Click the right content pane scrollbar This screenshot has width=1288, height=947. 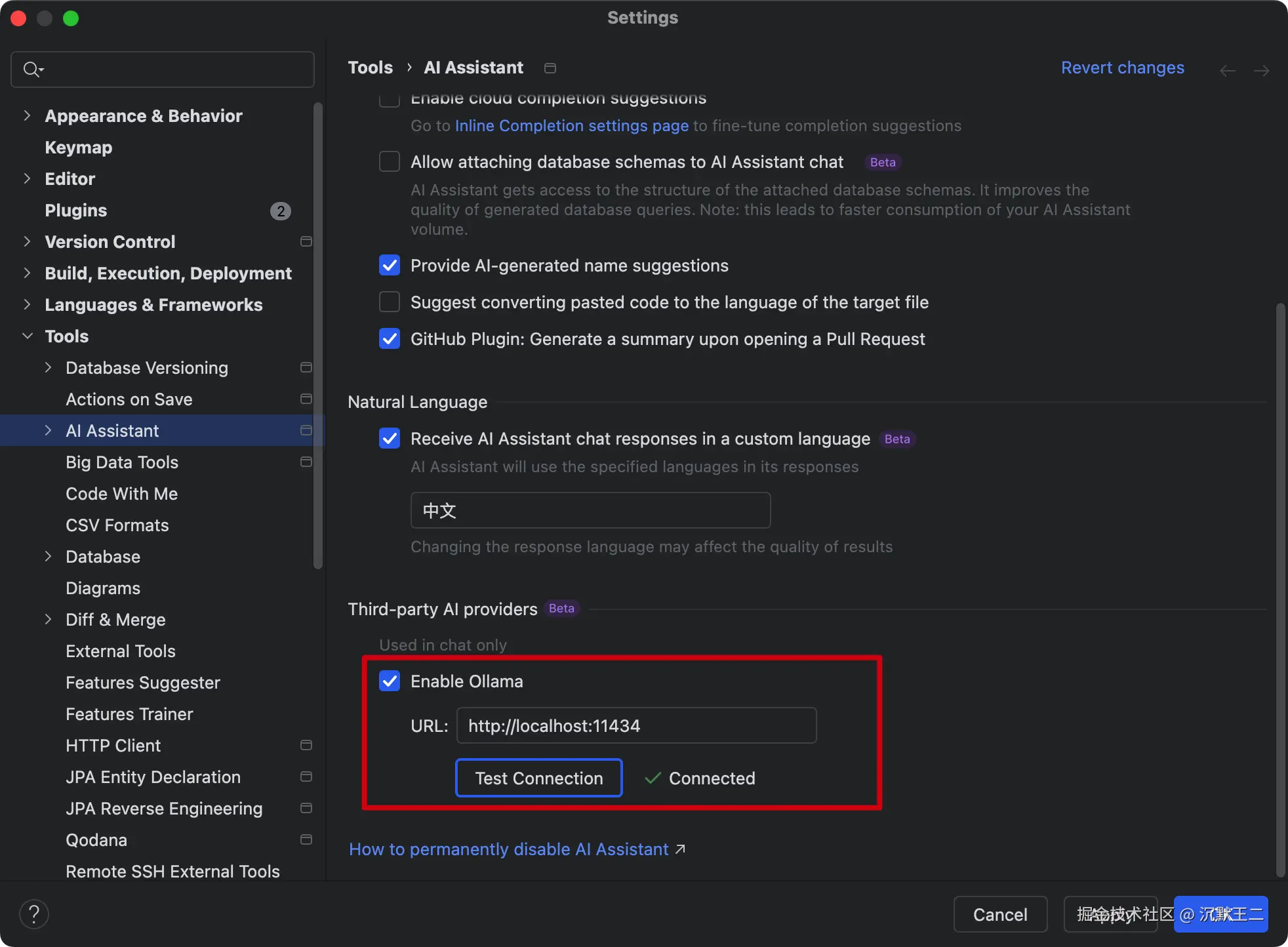click(1280, 590)
